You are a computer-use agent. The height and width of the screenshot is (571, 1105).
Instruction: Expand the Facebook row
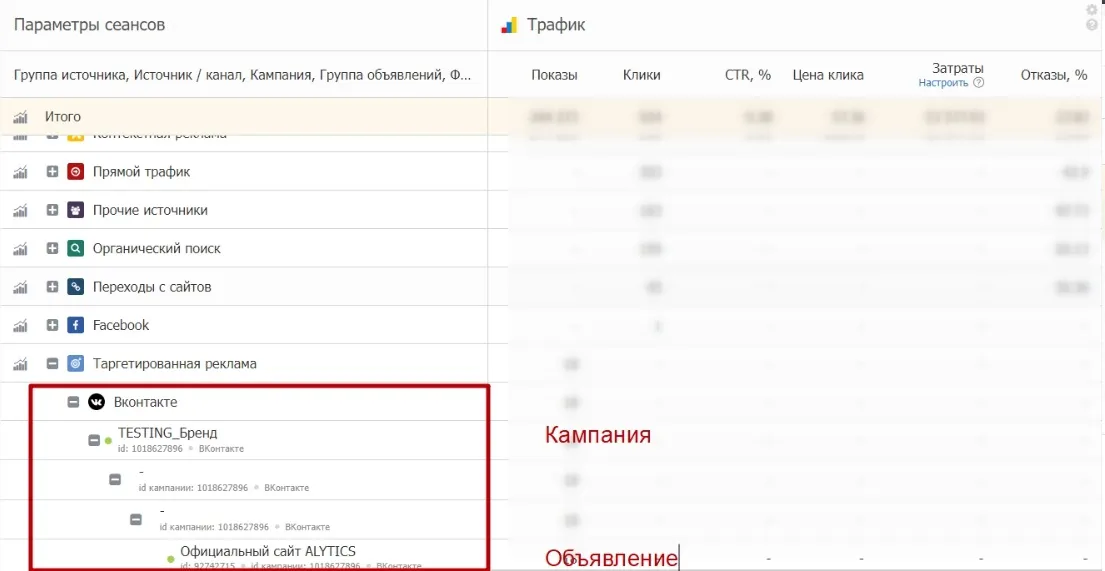pyautogui.click(x=52, y=325)
